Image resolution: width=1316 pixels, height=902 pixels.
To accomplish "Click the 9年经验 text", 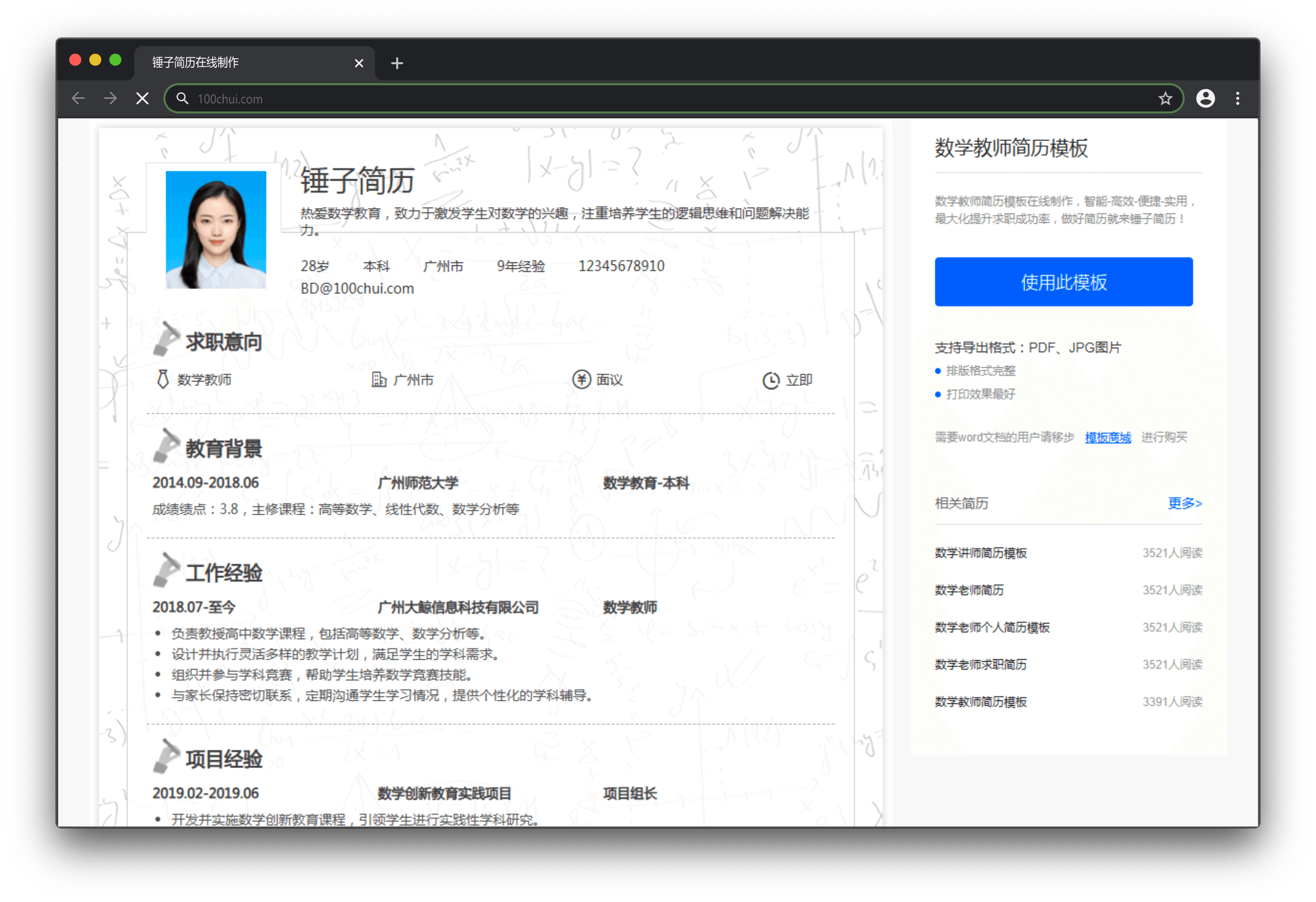I will coord(521,266).
